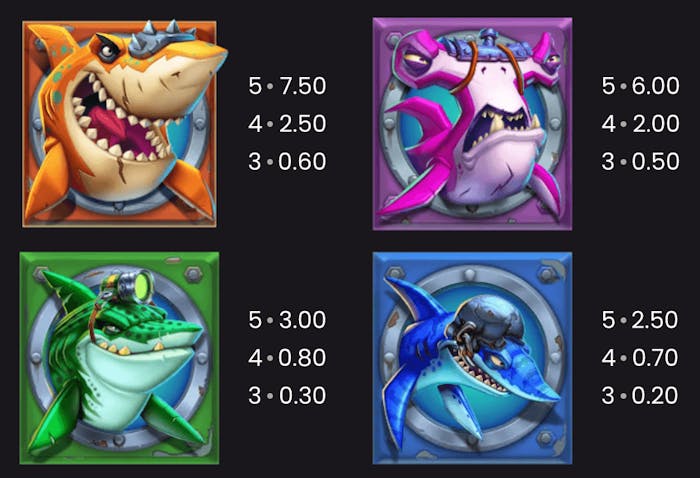
Task: Click the 5 • 3.00 payout value
Action: click(x=287, y=320)
